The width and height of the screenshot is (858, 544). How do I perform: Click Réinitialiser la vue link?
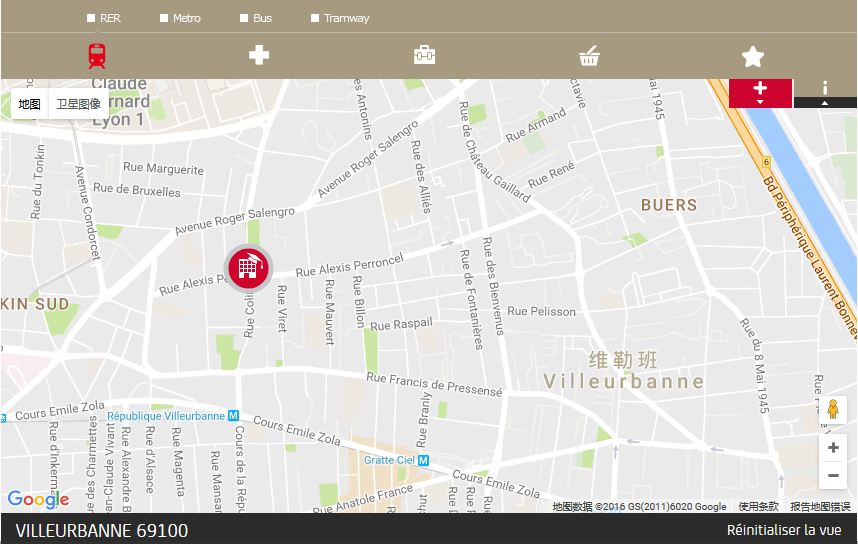pyautogui.click(x=783, y=530)
